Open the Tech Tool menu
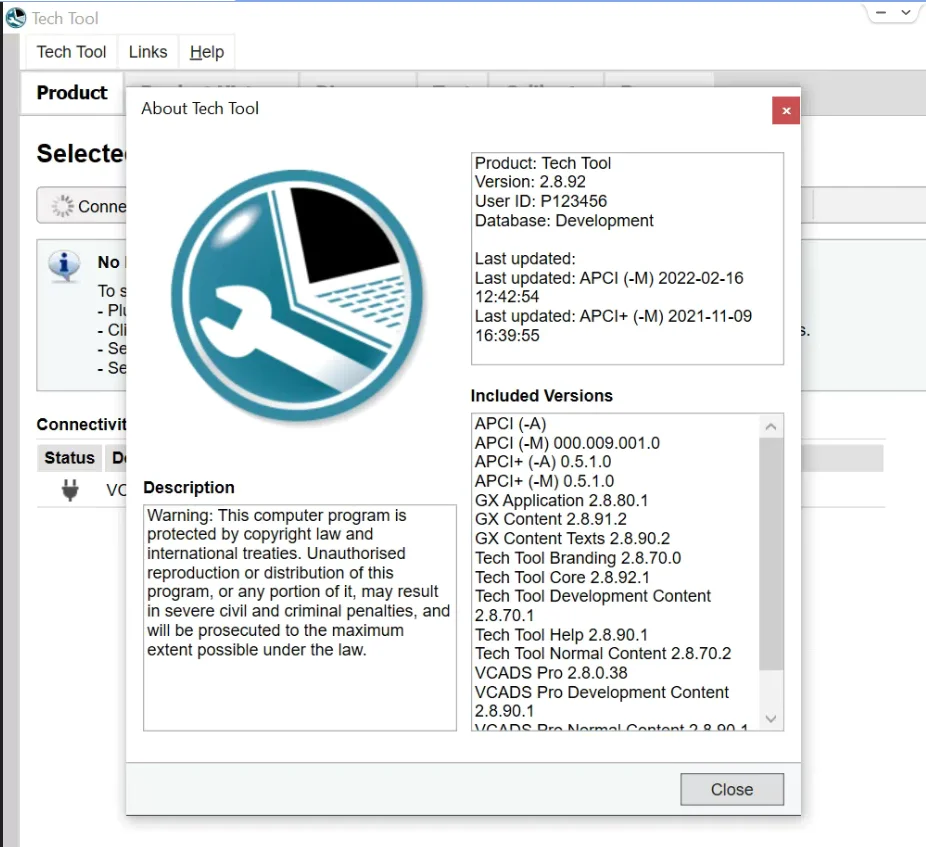926x847 pixels. click(71, 52)
